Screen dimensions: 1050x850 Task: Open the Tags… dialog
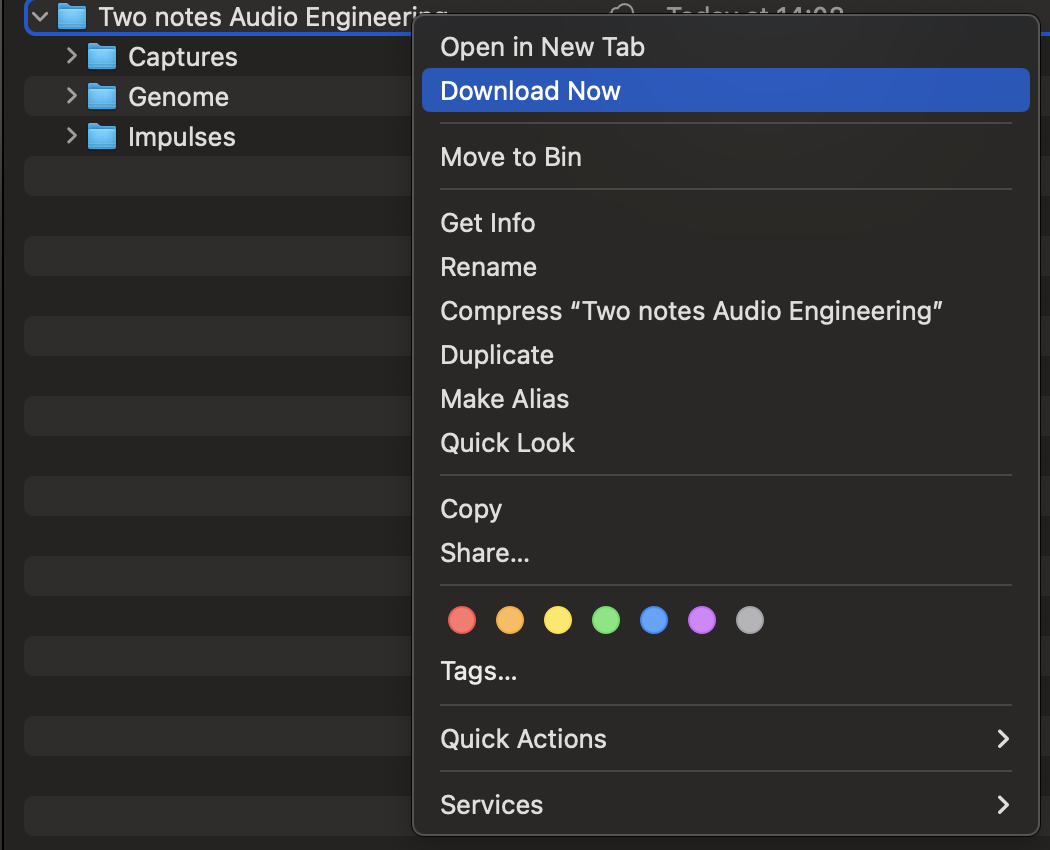[x=726, y=671]
